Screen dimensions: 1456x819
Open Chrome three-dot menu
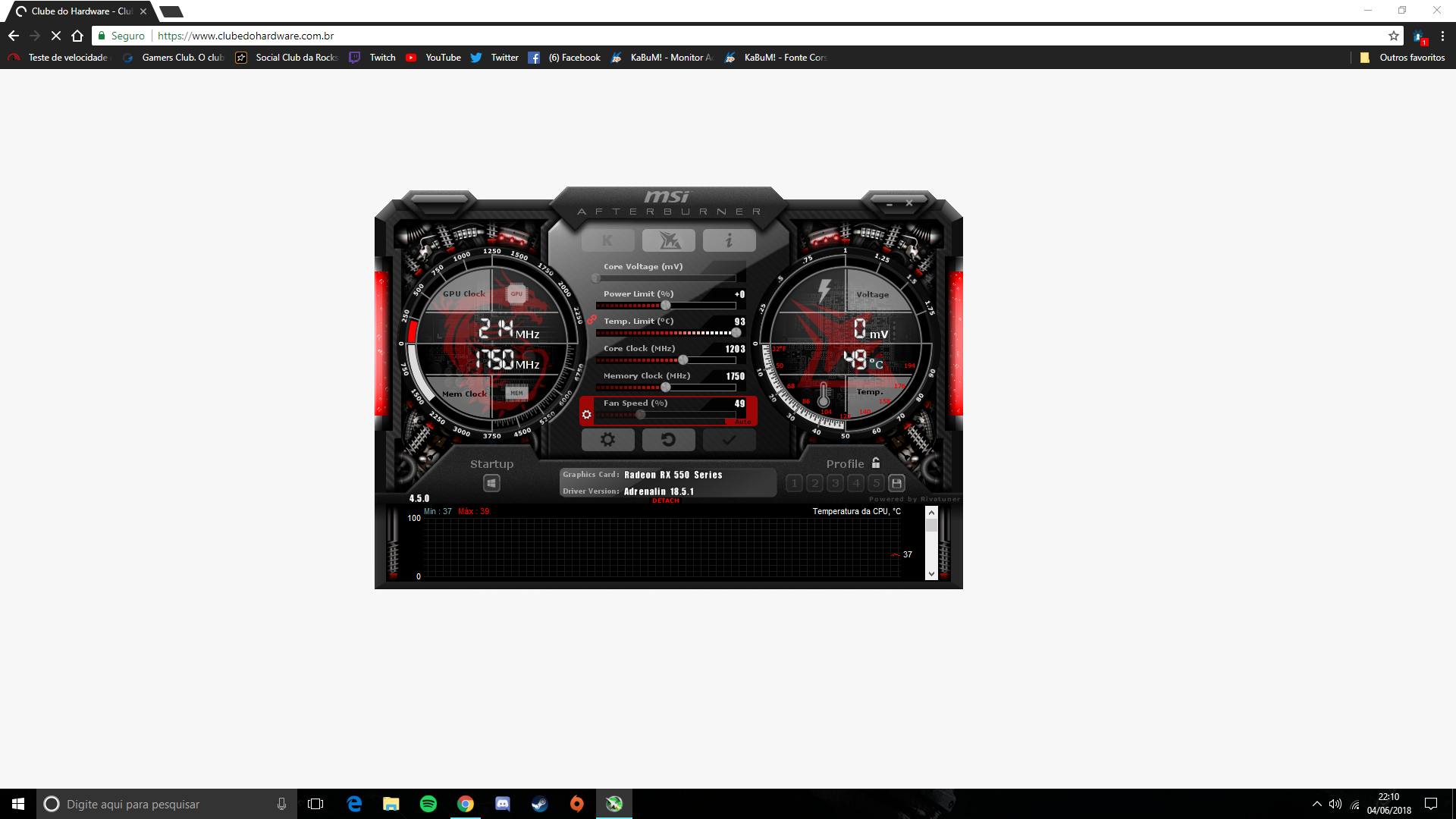coord(1442,36)
